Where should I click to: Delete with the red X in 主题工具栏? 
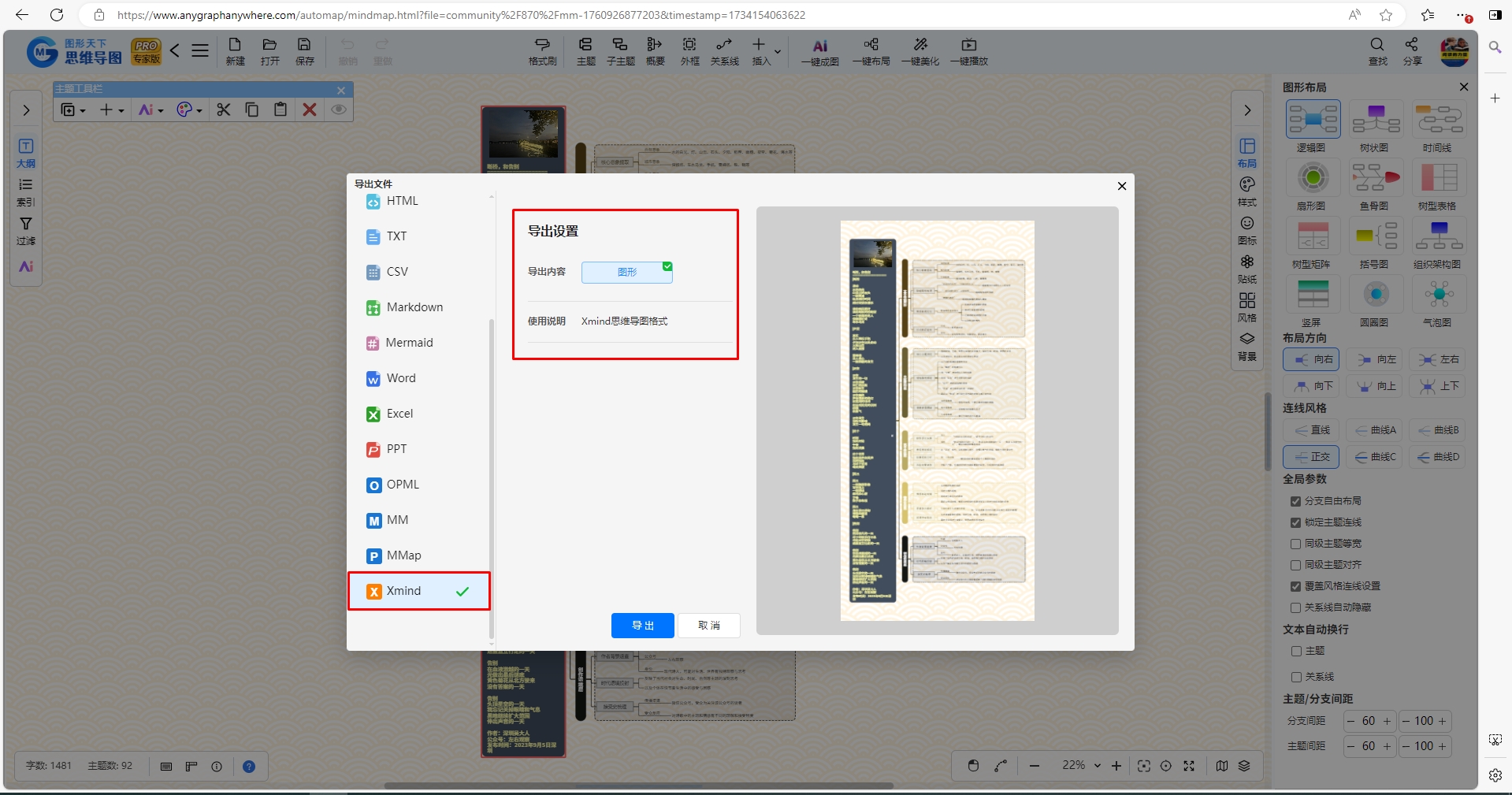point(310,110)
